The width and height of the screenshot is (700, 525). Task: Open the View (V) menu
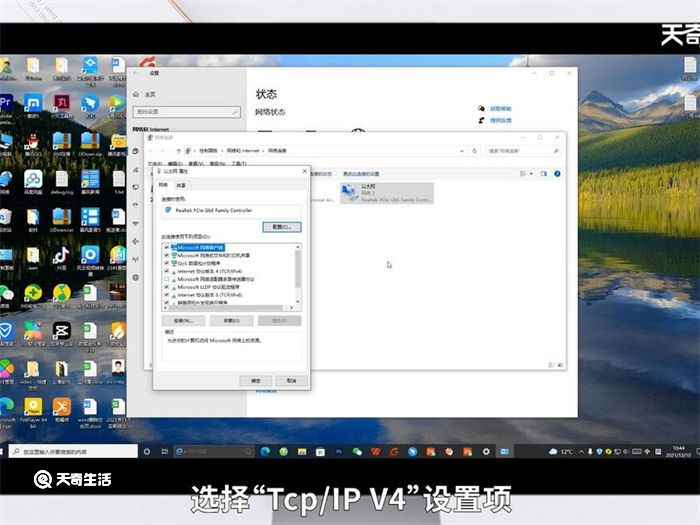(x=196, y=164)
